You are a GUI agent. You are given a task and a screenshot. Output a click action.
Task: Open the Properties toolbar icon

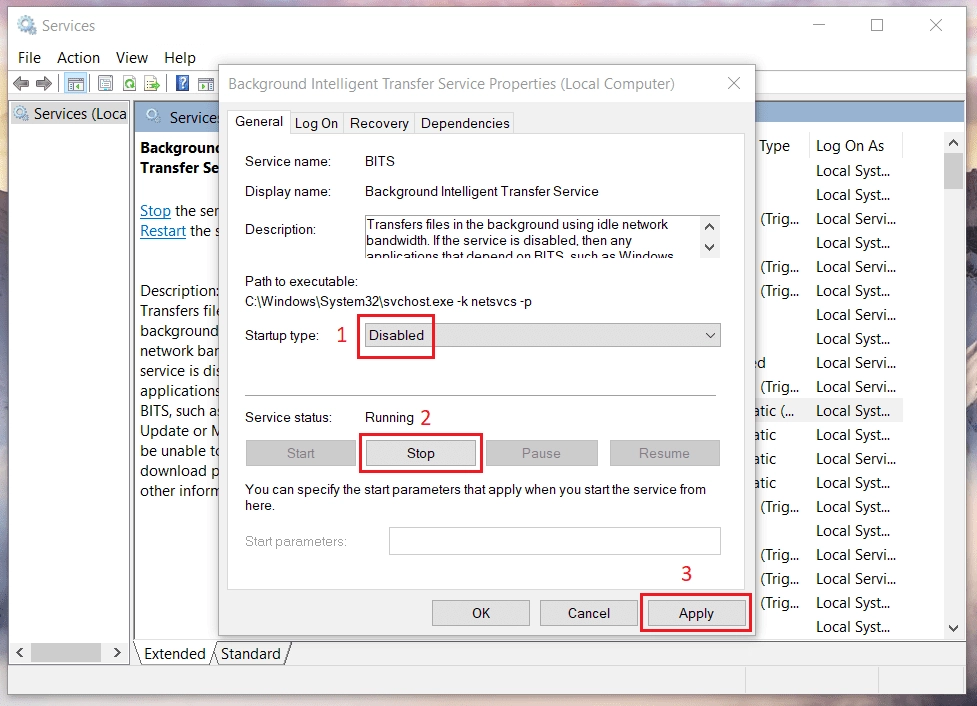[105, 83]
